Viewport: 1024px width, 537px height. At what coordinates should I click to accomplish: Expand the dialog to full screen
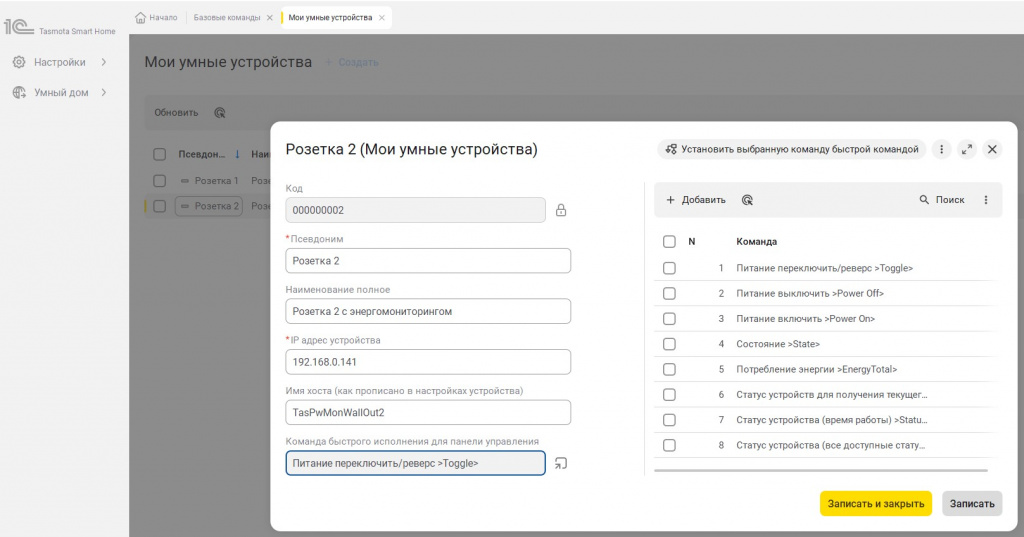tap(966, 149)
